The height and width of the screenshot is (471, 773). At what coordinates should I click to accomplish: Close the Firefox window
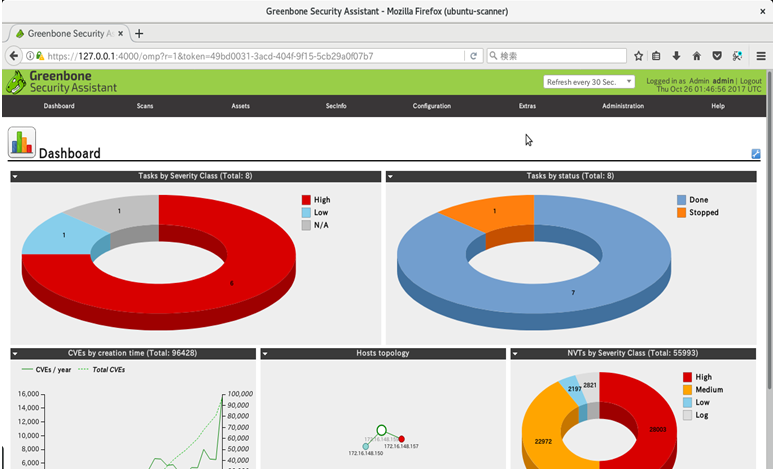point(762,11)
